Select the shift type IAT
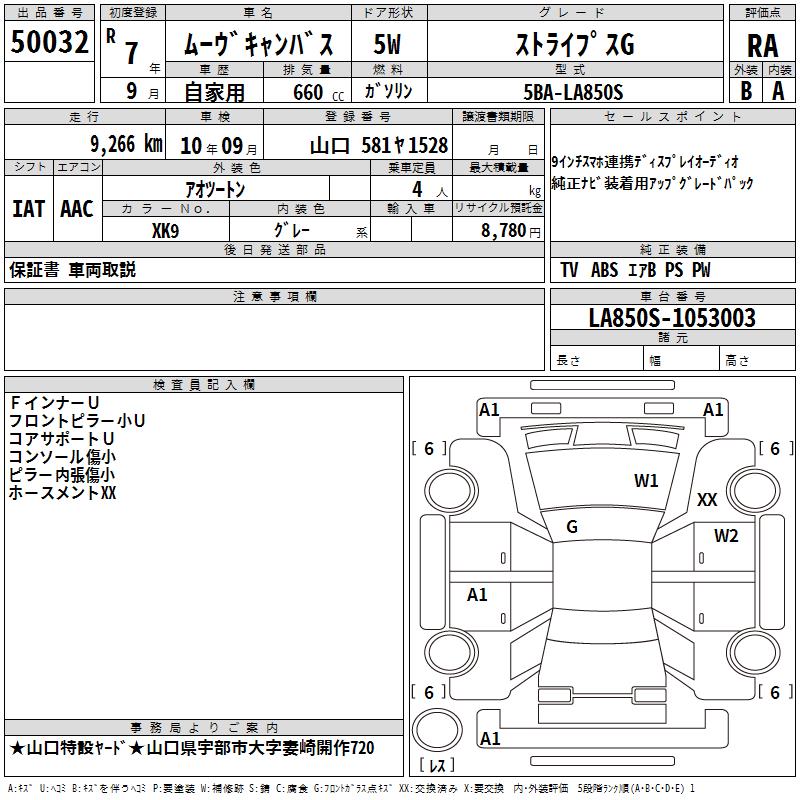Image resolution: width=800 pixels, height=800 pixels. click(x=29, y=209)
